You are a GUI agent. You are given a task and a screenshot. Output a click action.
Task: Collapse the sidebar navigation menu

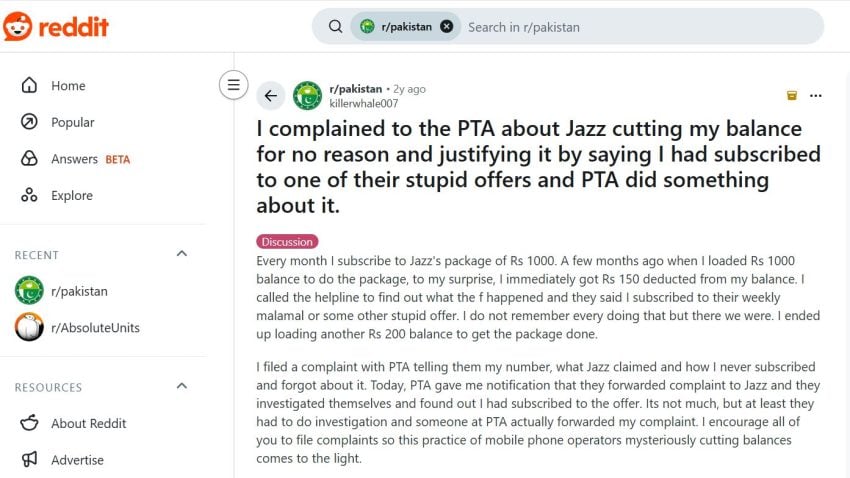[233, 85]
